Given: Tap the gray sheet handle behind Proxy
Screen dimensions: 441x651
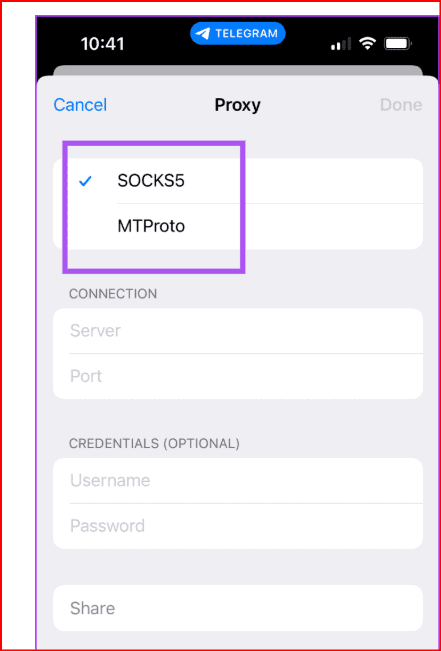Looking at the screenshot, I should [238, 70].
